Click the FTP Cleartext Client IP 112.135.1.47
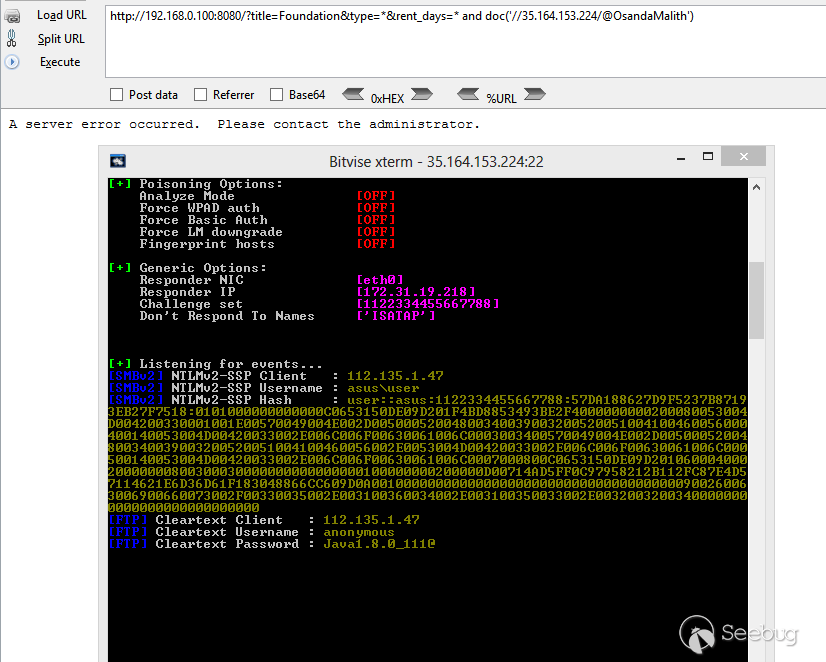 pyautogui.click(x=371, y=520)
